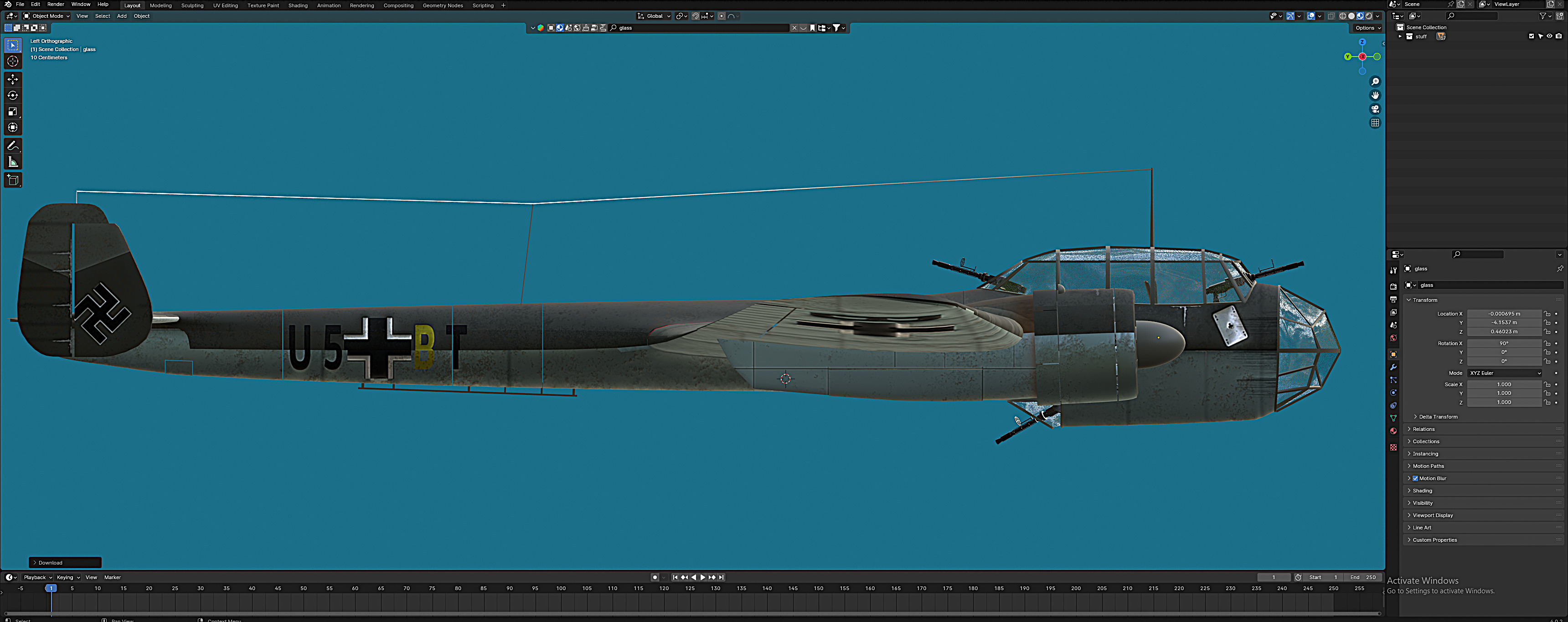The image size is (1568, 622).
Task: Open the Render properties tab
Action: click(x=1393, y=286)
